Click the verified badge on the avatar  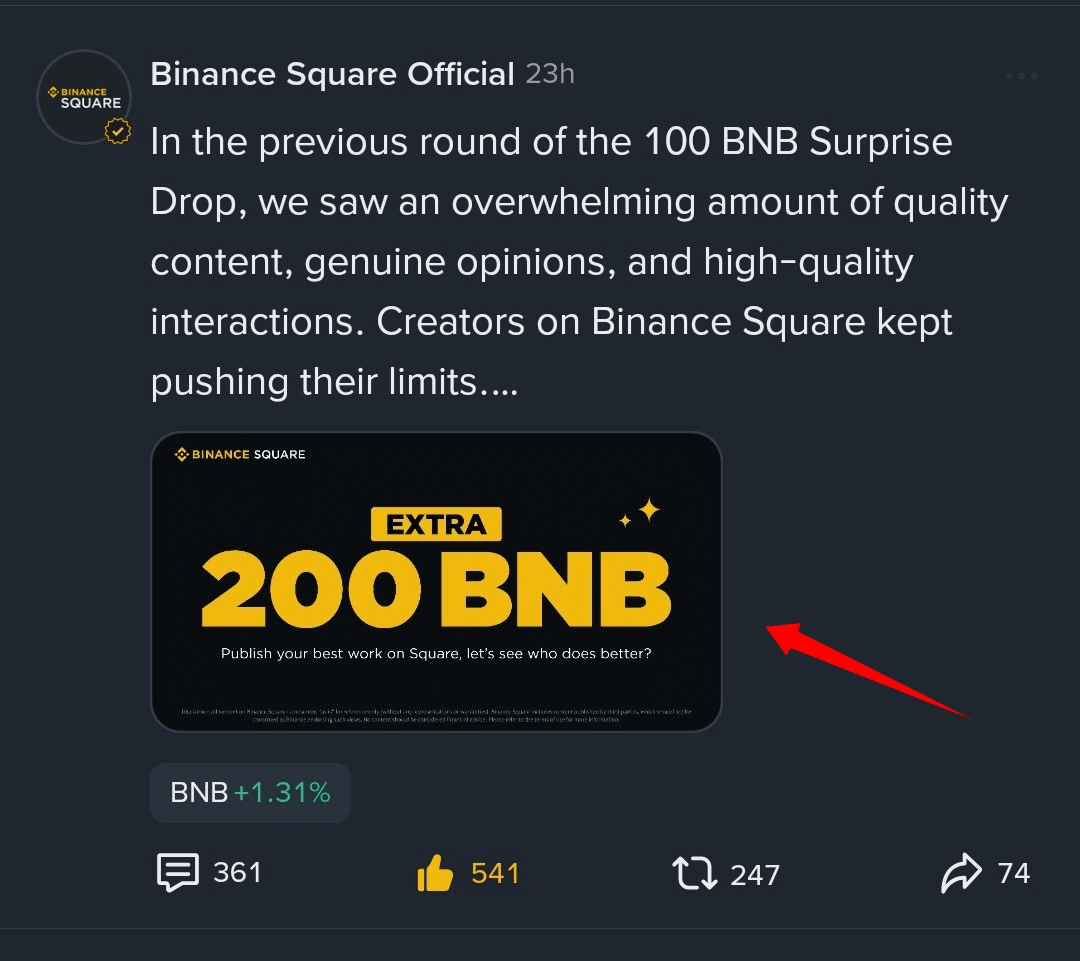118,132
